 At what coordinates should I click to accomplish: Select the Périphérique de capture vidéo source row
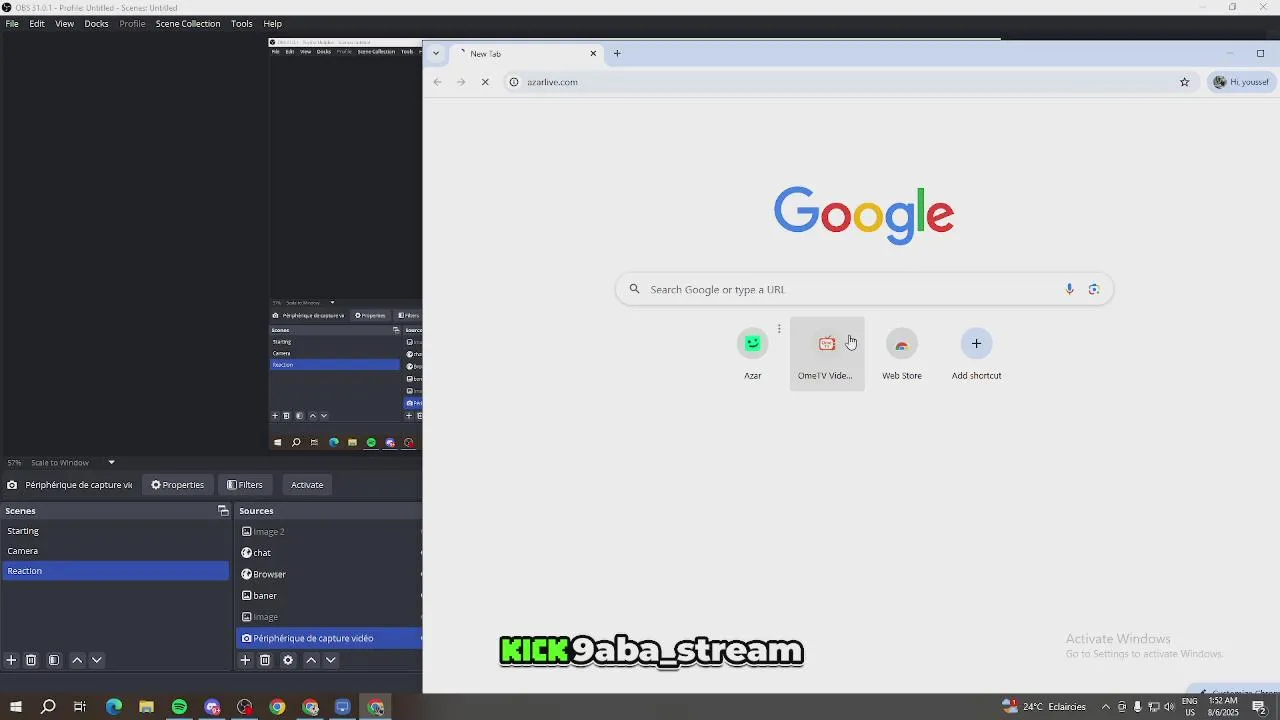pyautogui.click(x=330, y=638)
